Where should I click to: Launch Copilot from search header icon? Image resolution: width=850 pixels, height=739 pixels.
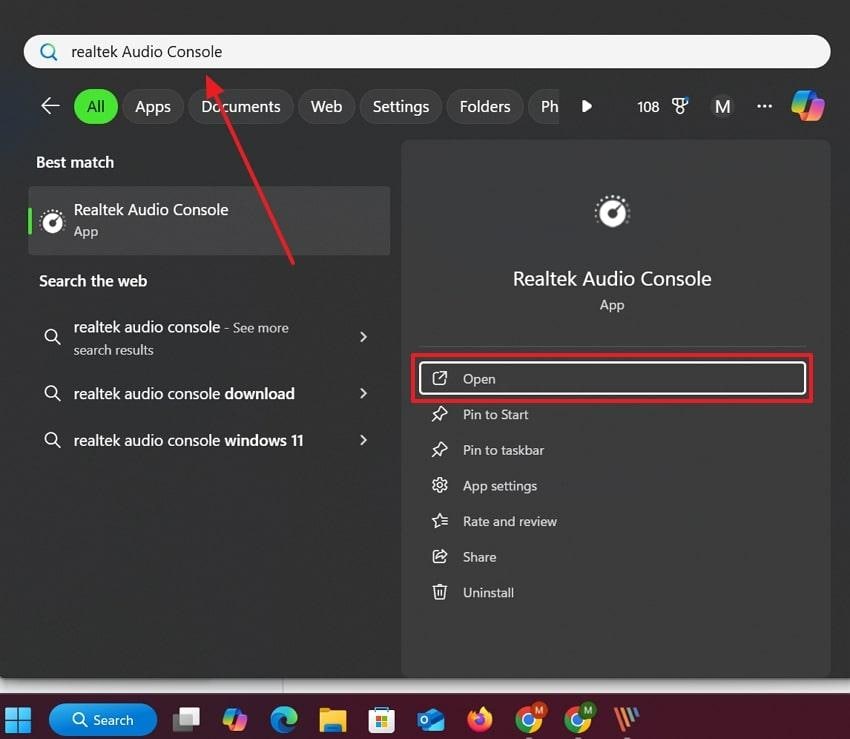point(808,106)
